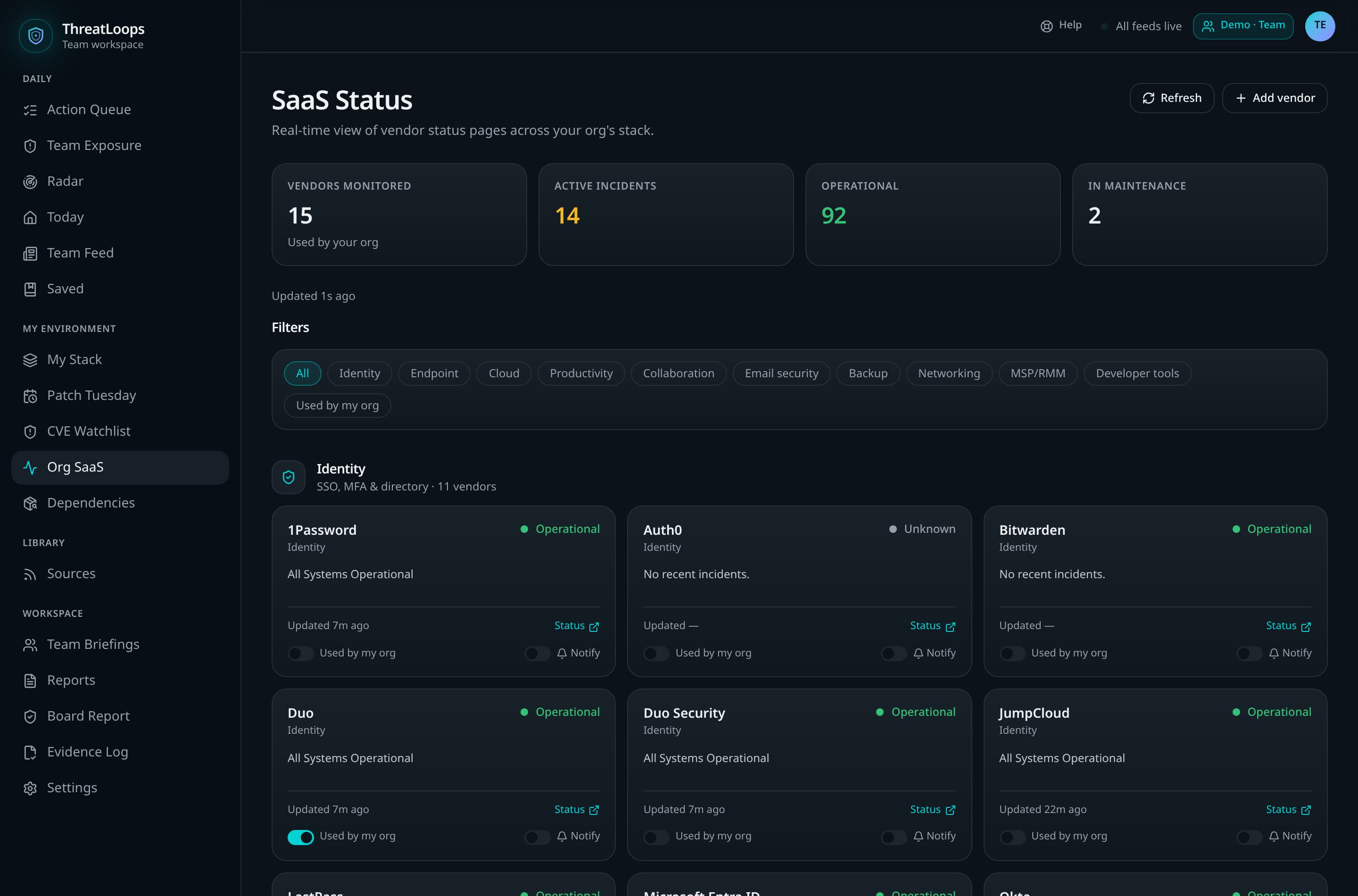Filter vendors by Backup
Viewport: 1358px width, 896px height.
pos(868,373)
